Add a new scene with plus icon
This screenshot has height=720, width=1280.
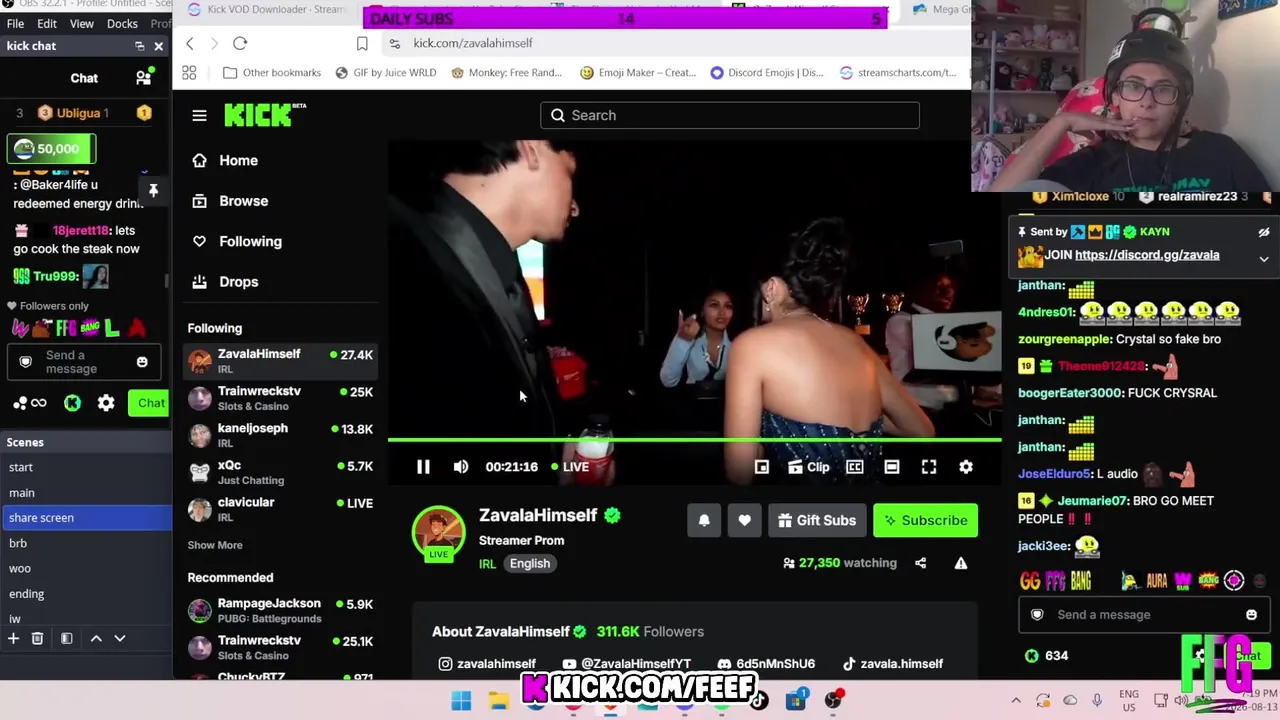click(13, 638)
